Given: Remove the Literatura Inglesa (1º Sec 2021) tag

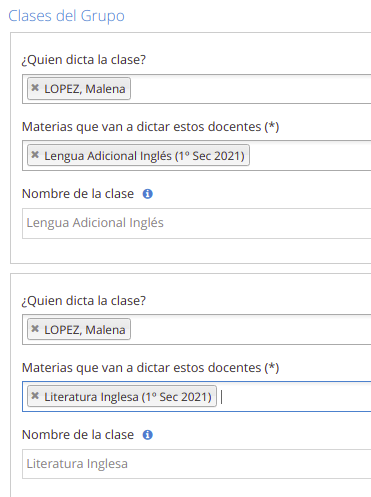Looking at the screenshot, I should [35, 396].
